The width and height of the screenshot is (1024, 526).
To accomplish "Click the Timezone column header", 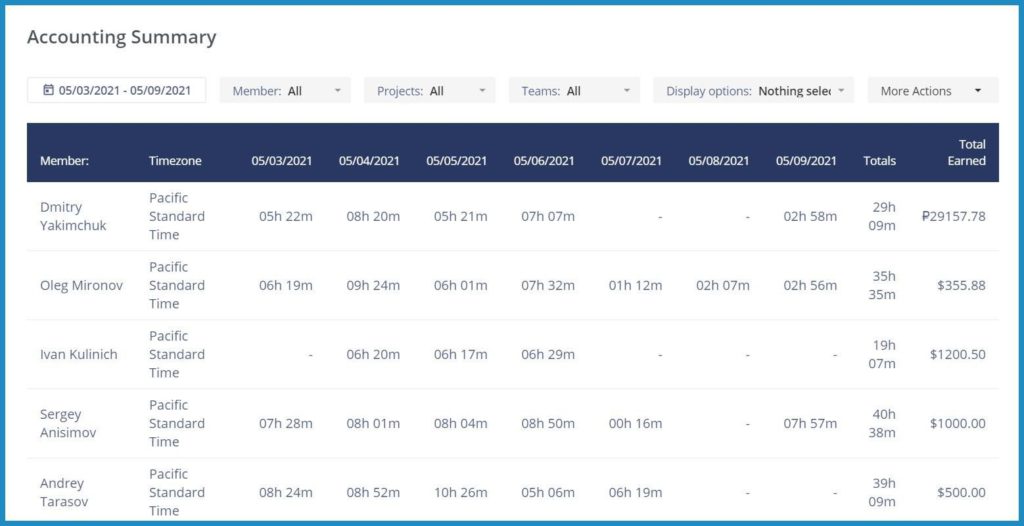I will pos(175,161).
